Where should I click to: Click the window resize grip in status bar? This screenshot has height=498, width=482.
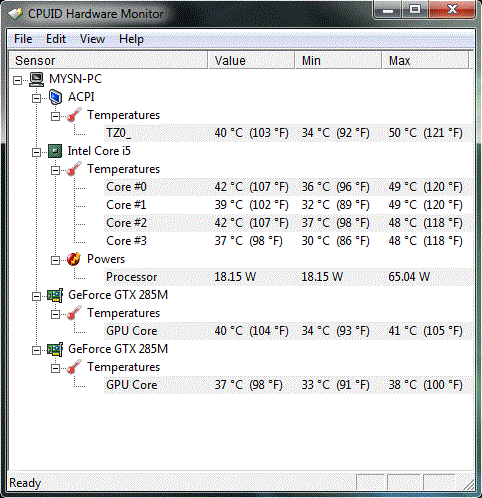point(468,485)
